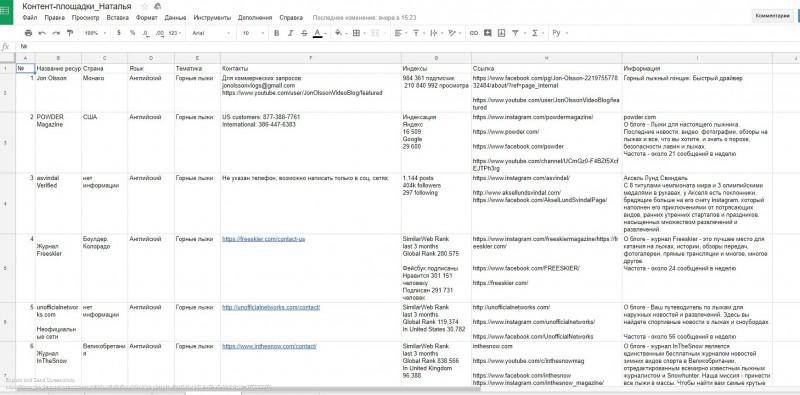Open the horizontal align dropdown

click(400, 33)
